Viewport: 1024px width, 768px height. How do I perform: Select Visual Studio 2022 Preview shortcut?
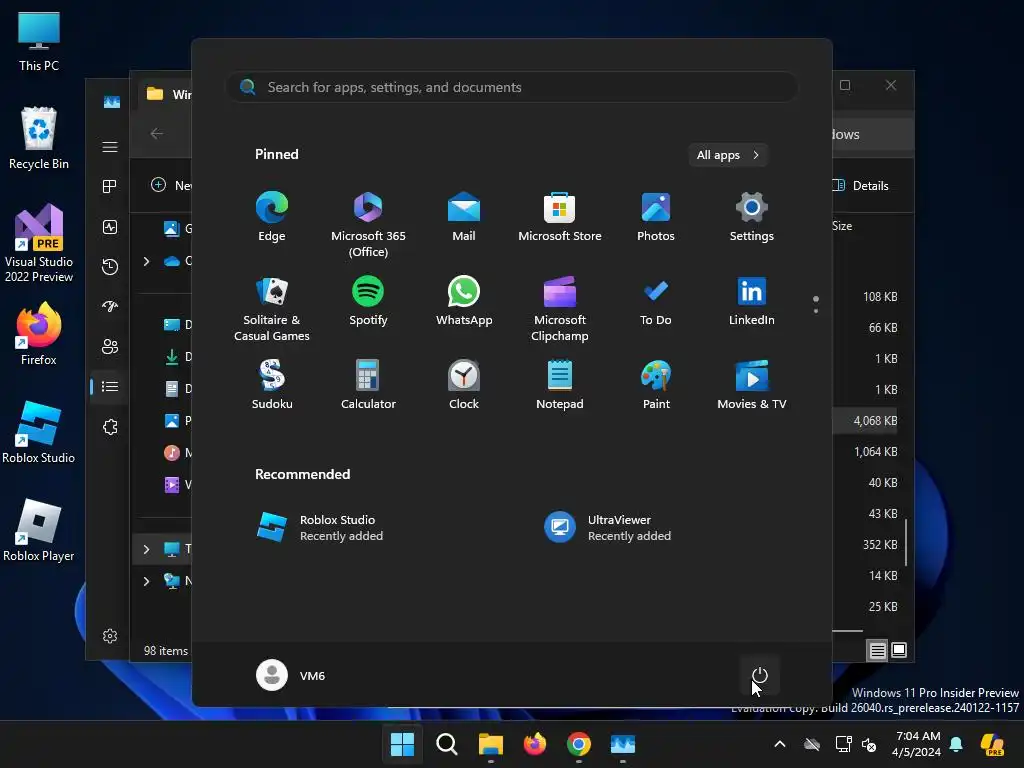point(39,244)
